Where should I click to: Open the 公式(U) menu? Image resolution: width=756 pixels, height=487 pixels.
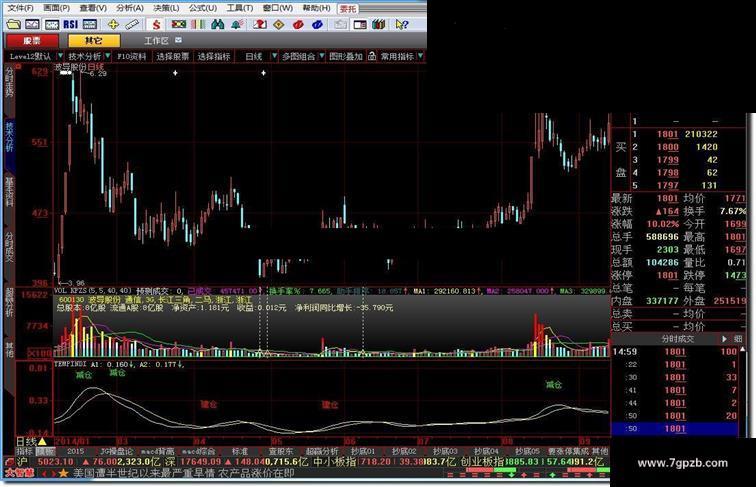click(x=203, y=8)
